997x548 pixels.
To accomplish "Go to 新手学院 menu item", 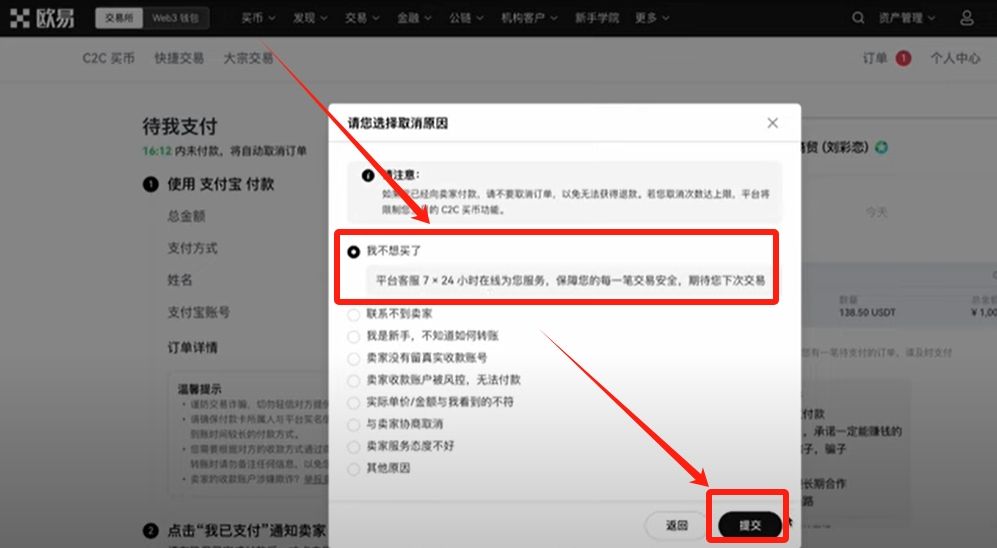I will click(596, 18).
